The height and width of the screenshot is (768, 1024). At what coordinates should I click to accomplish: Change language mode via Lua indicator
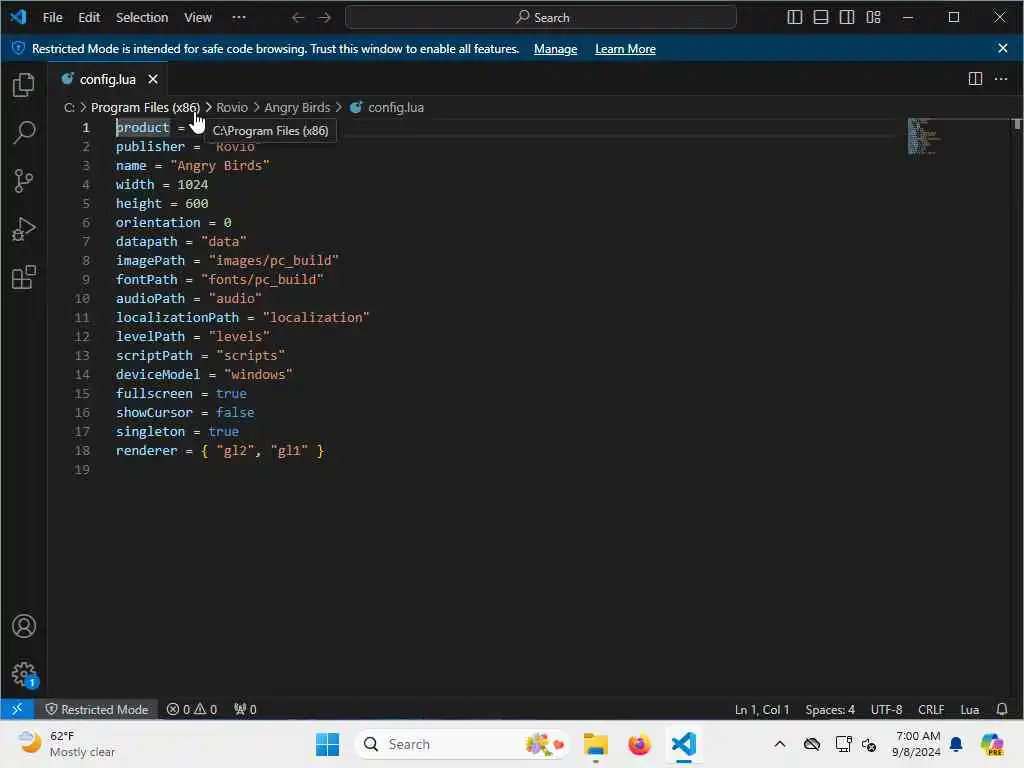coord(969,709)
